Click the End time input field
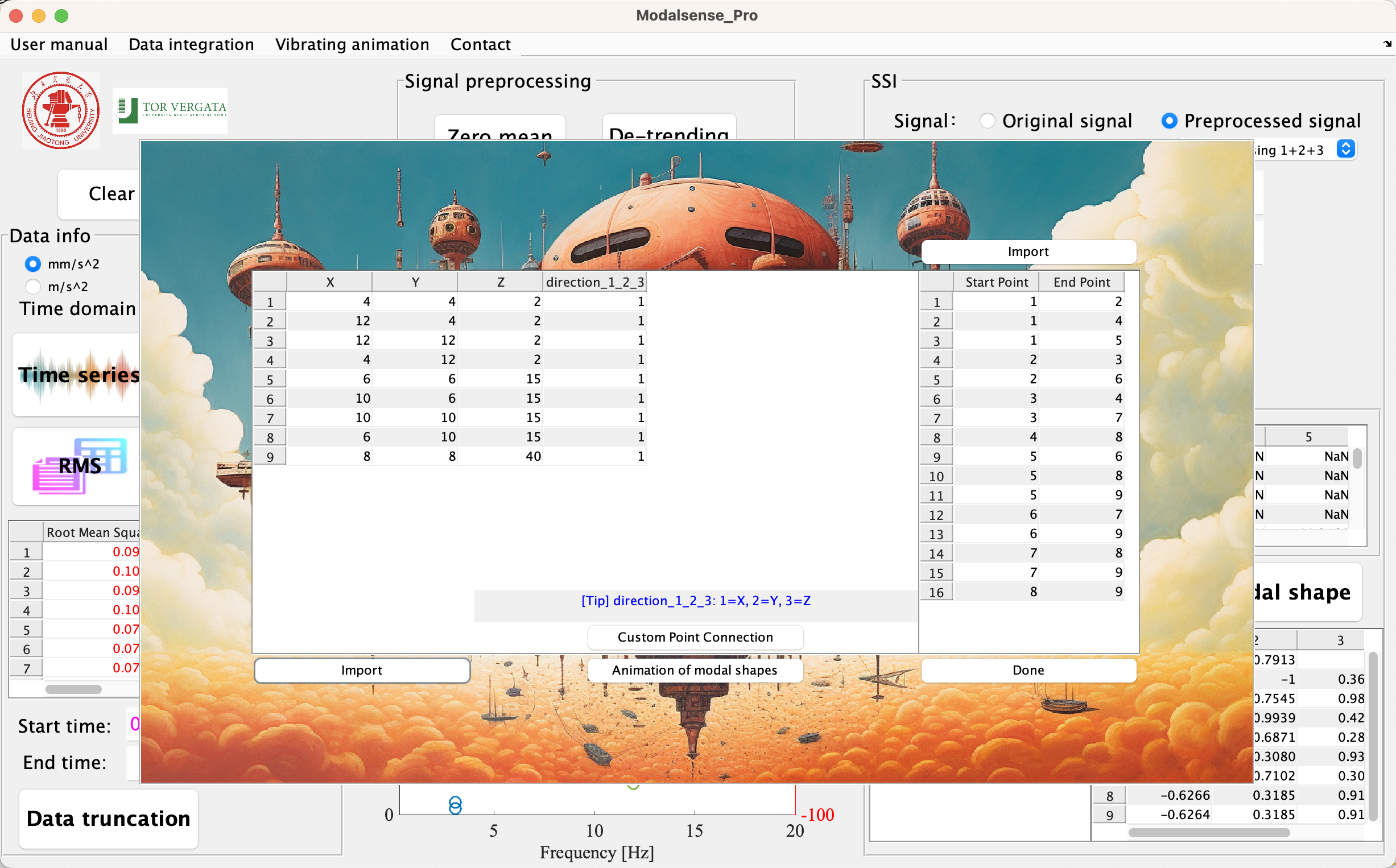Image resolution: width=1396 pixels, height=868 pixels. tap(134, 763)
